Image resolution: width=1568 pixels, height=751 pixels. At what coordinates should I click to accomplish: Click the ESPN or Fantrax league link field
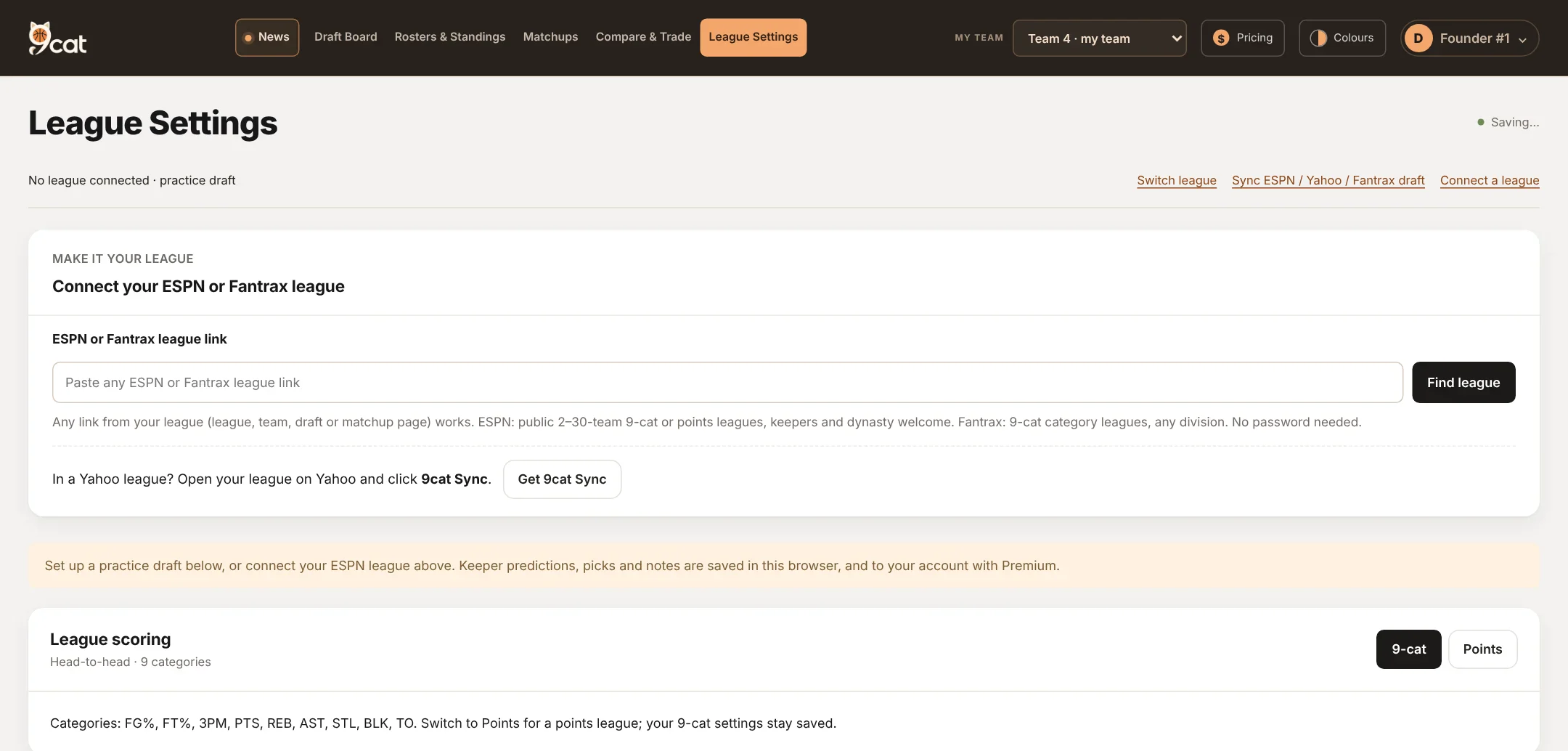pyautogui.click(x=727, y=382)
